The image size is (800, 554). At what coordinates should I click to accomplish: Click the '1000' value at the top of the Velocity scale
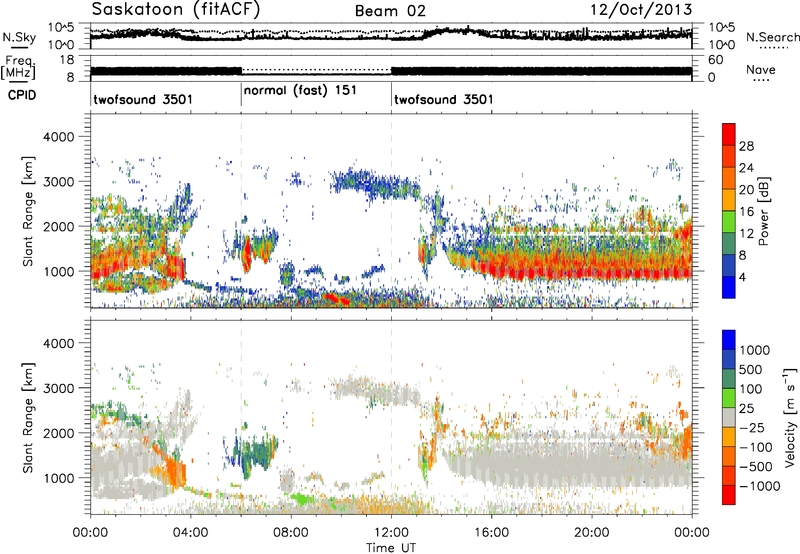[755, 350]
